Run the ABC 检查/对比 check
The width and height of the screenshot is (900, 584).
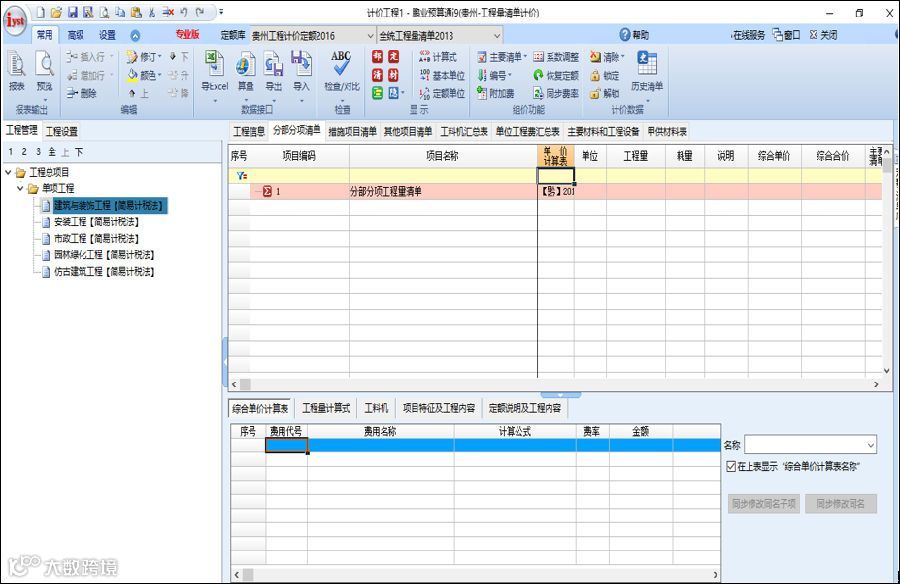(x=342, y=71)
